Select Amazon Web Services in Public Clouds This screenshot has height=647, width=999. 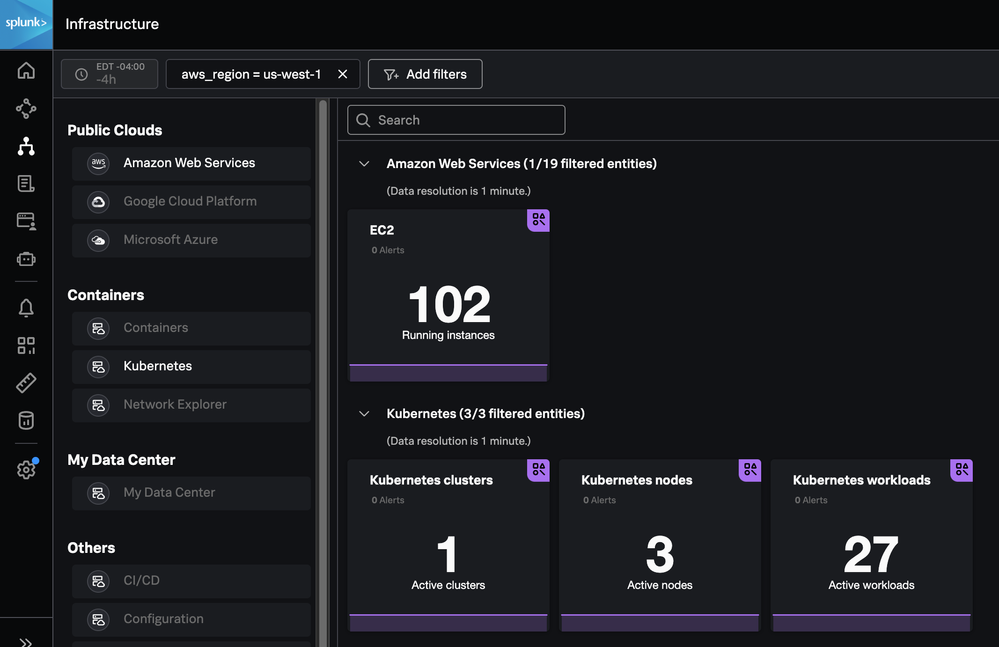click(190, 163)
